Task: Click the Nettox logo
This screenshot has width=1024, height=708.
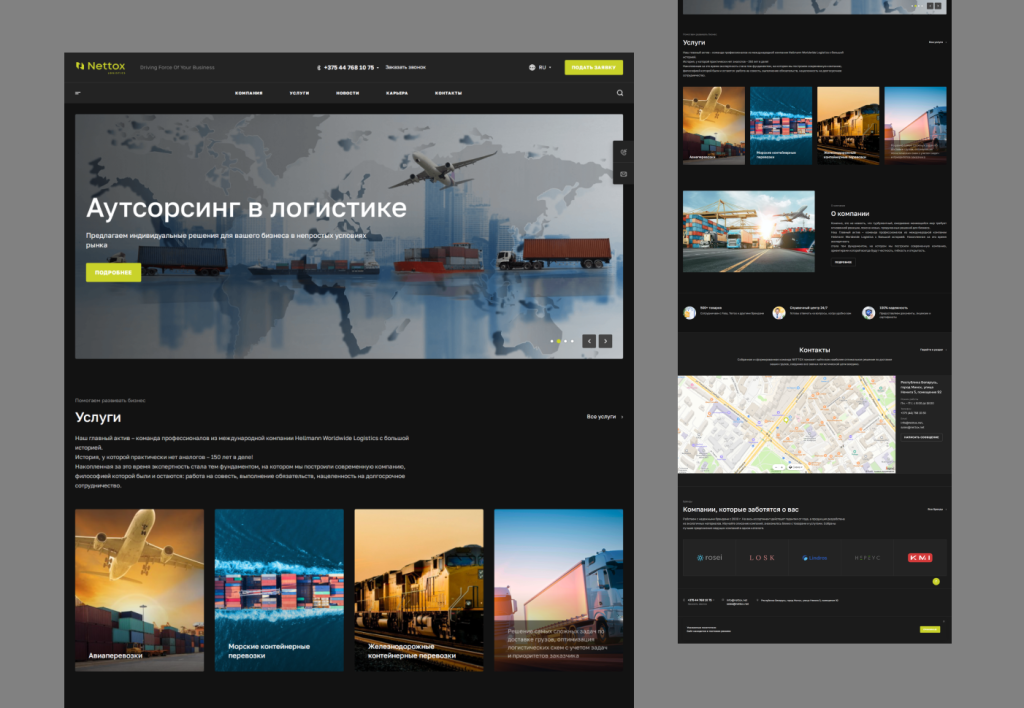Action: [101, 67]
